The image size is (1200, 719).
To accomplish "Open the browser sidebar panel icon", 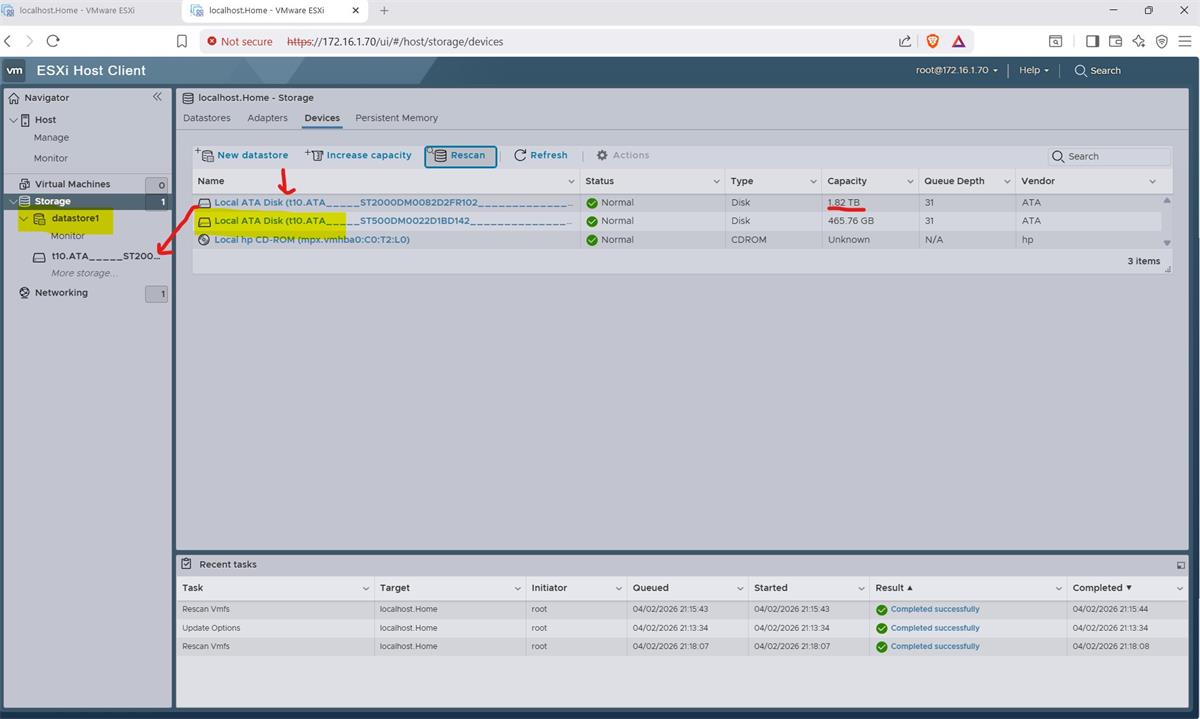I will click(x=1092, y=41).
